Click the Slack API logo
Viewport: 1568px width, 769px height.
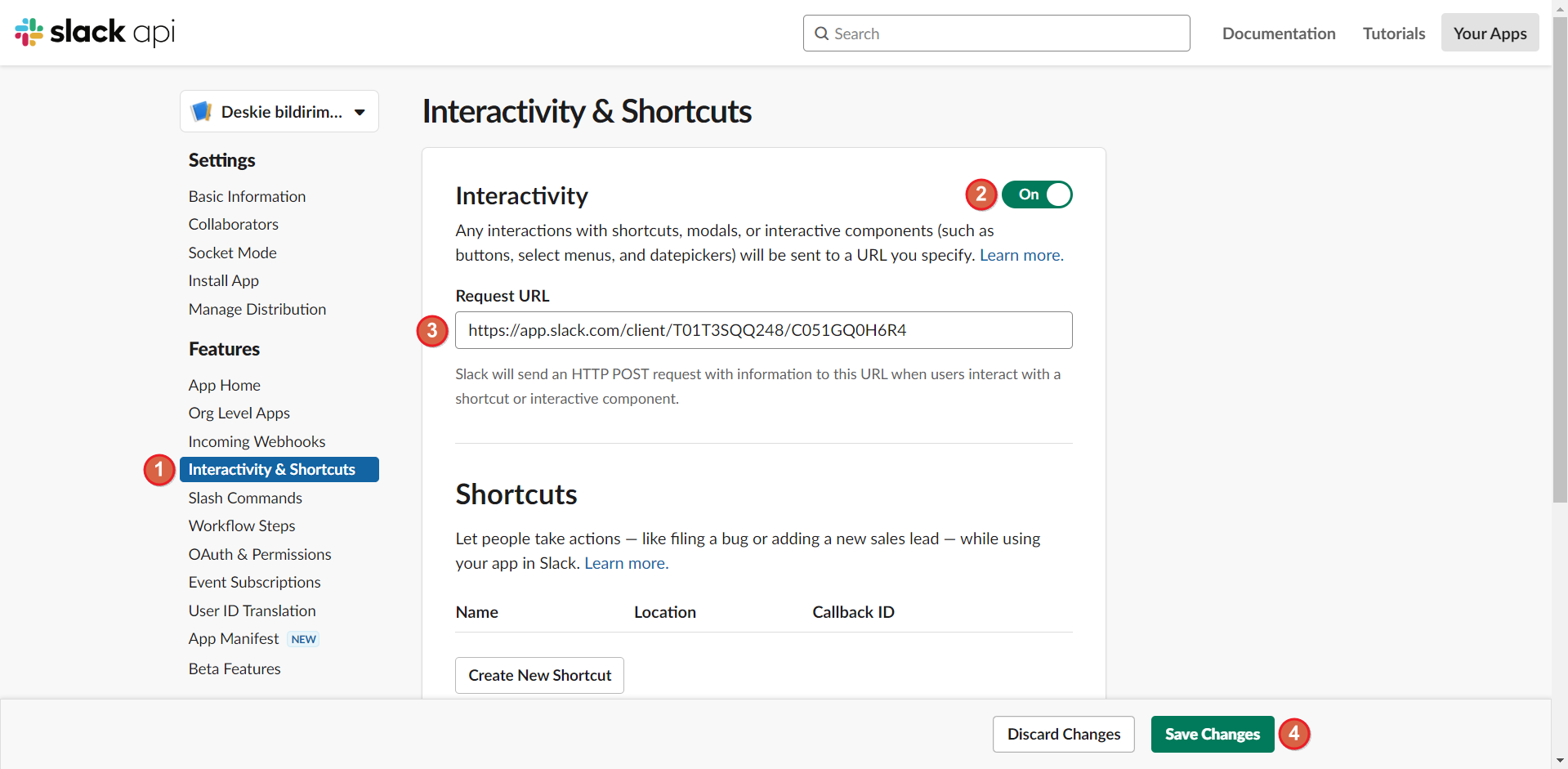(x=95, y=33)
